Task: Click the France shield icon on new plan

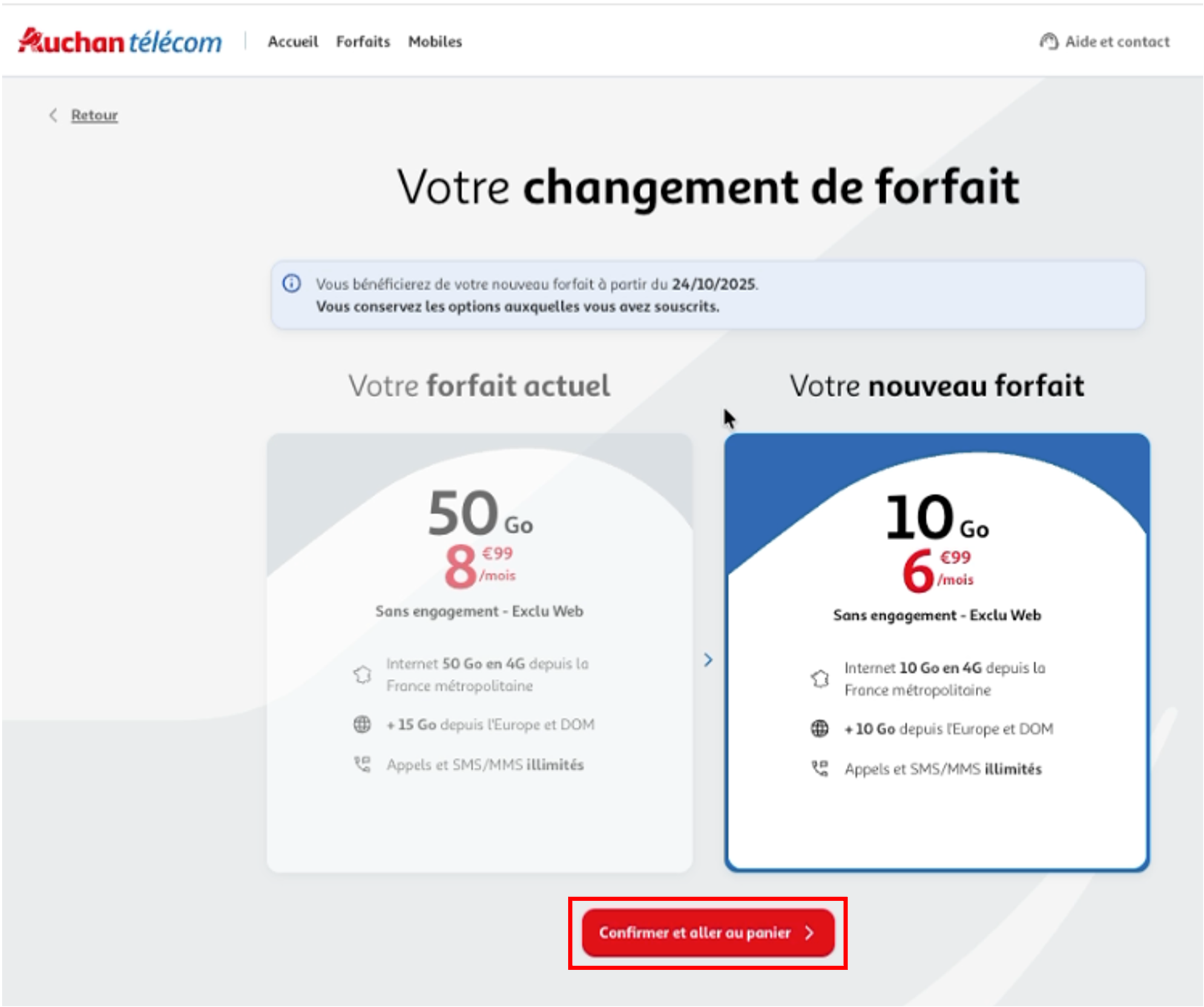Action: click(821, 679)
